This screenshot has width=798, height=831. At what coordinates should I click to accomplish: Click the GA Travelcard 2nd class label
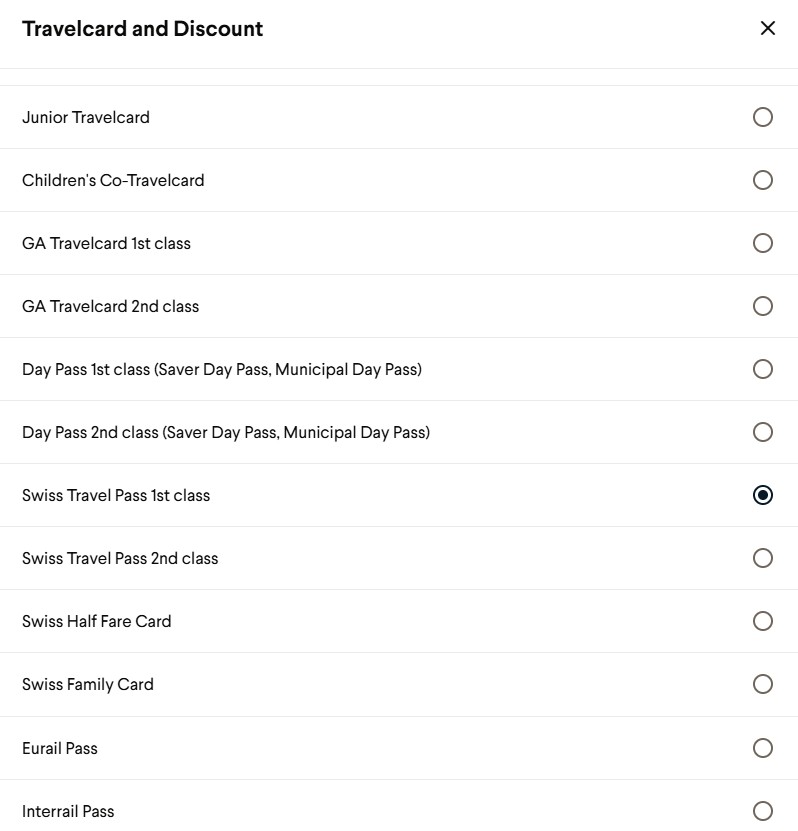[x=110, y=306]
